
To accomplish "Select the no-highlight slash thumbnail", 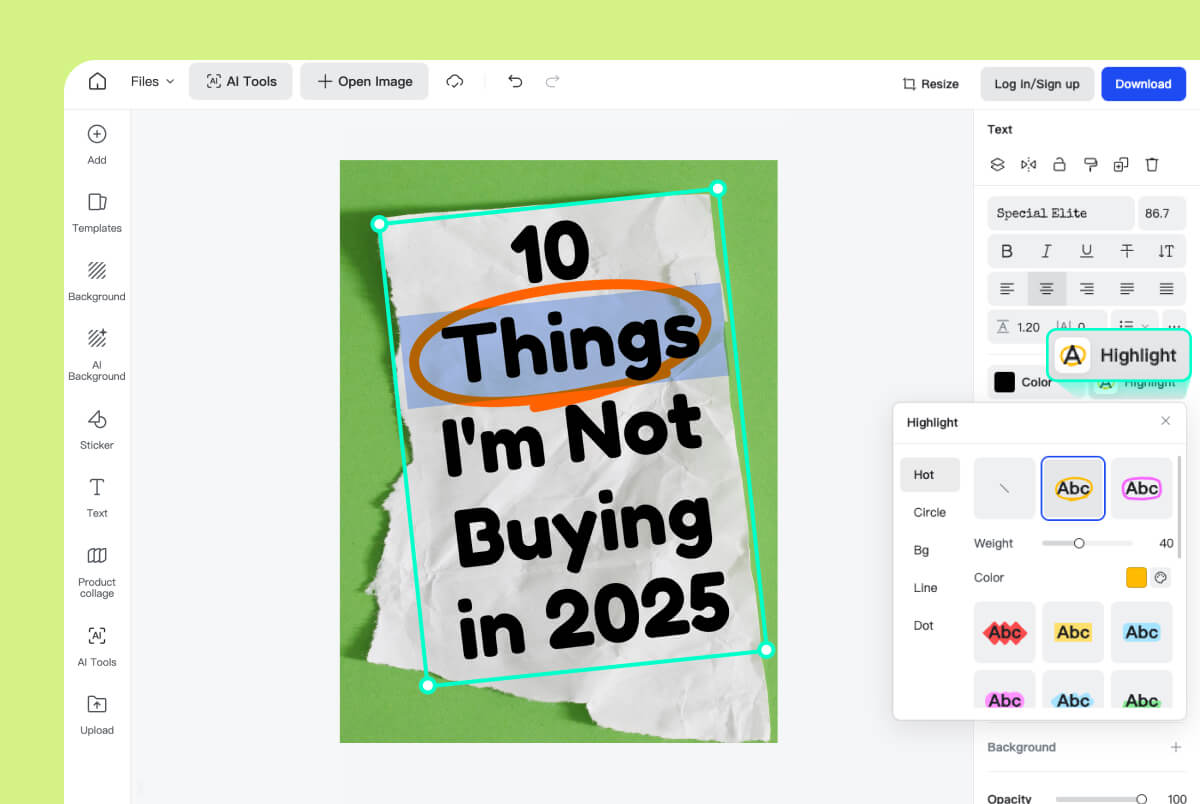I will pos(1005,488).
